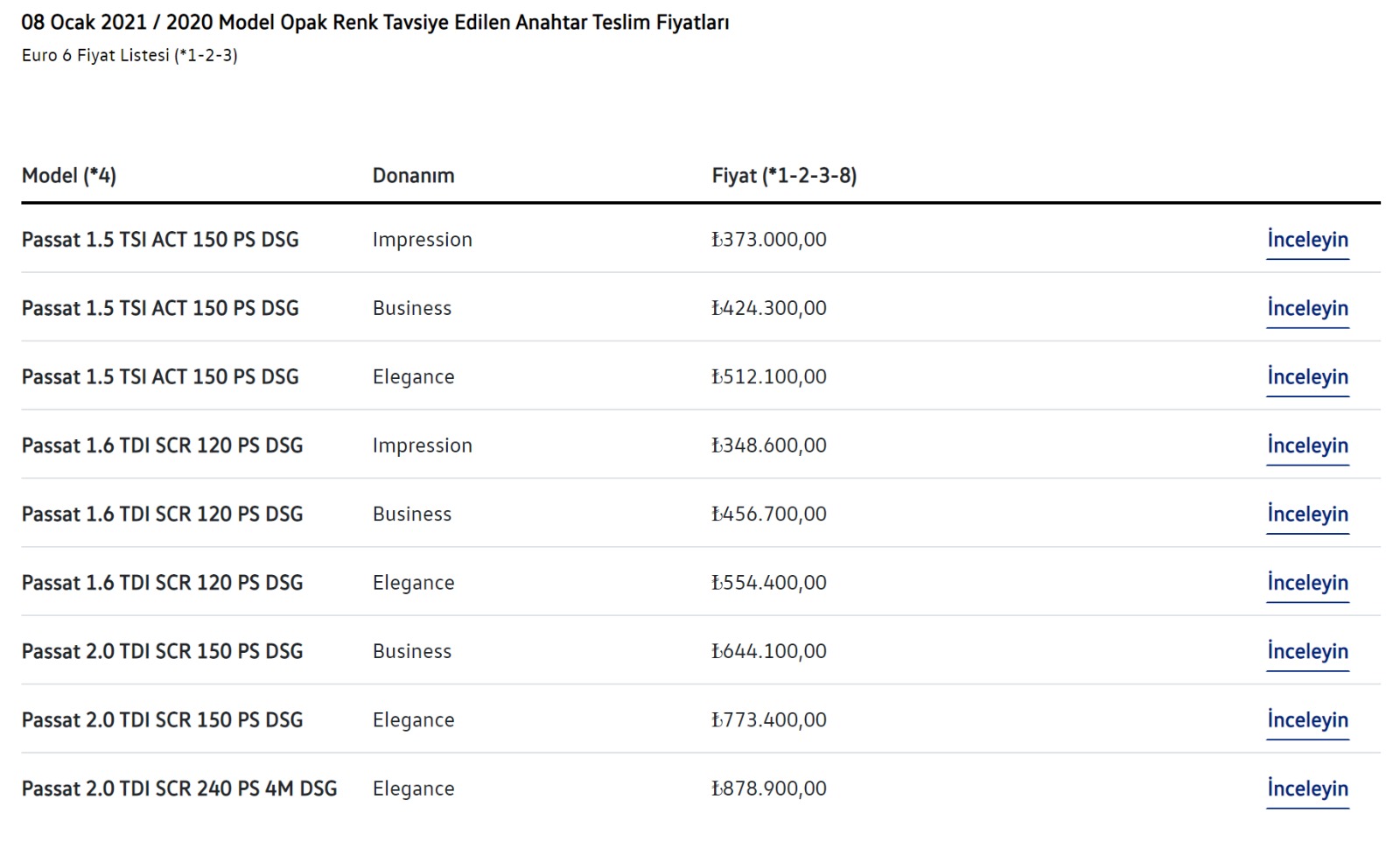1400x848 pixels.
Task: Follow İnceleyin link for 240 PS 4M model
Action: (x=1307, y=789)
